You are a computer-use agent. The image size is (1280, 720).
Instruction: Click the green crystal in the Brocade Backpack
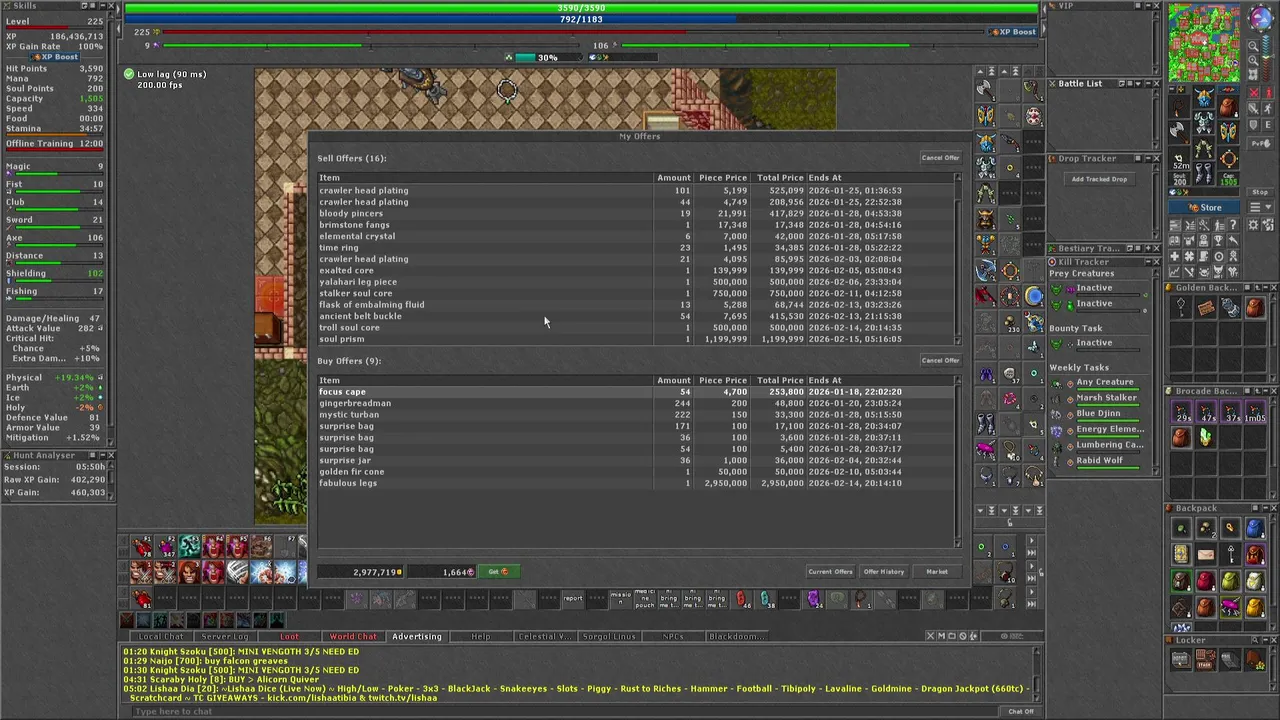(1206, 437)
